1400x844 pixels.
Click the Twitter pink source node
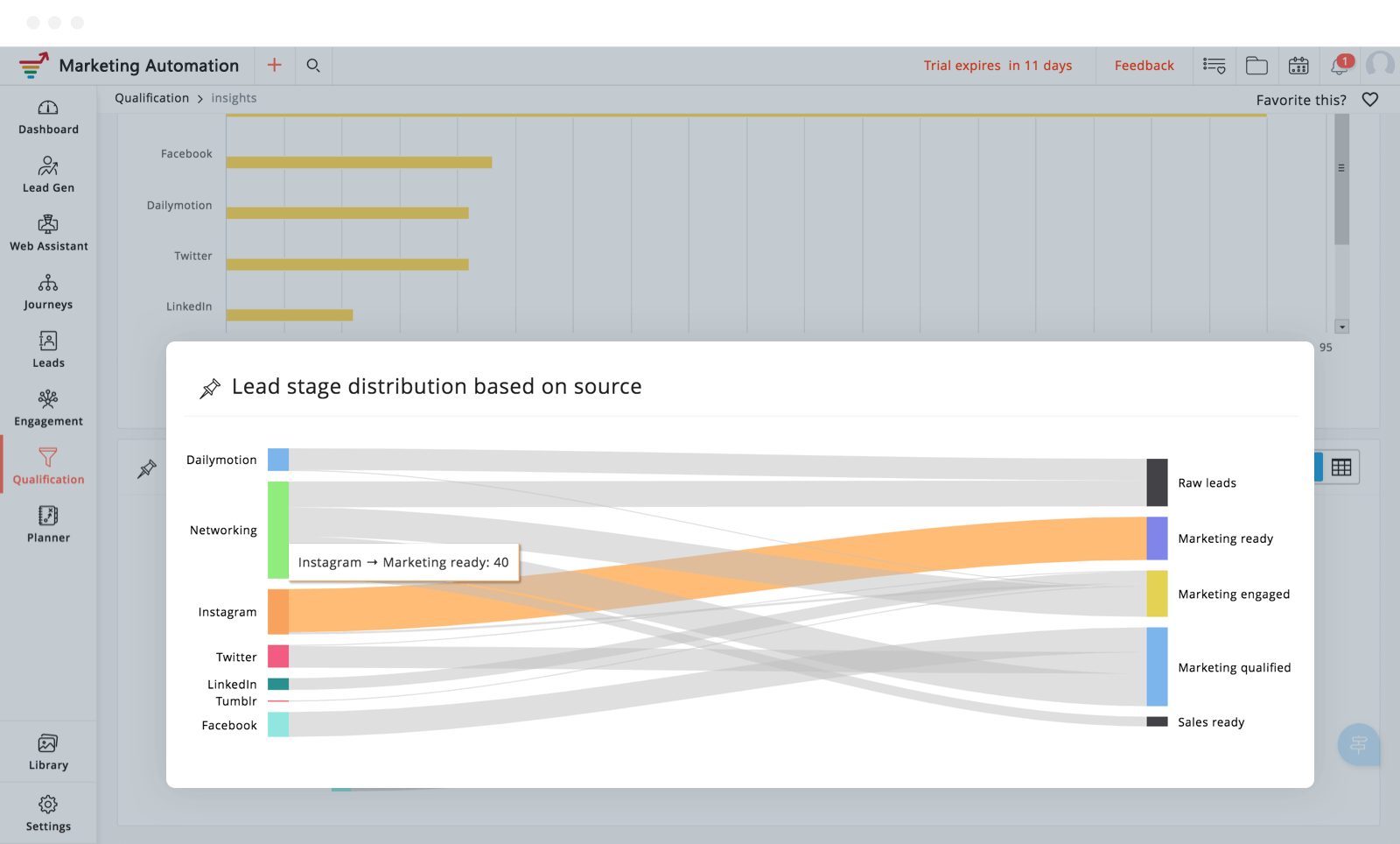[278, 657]
